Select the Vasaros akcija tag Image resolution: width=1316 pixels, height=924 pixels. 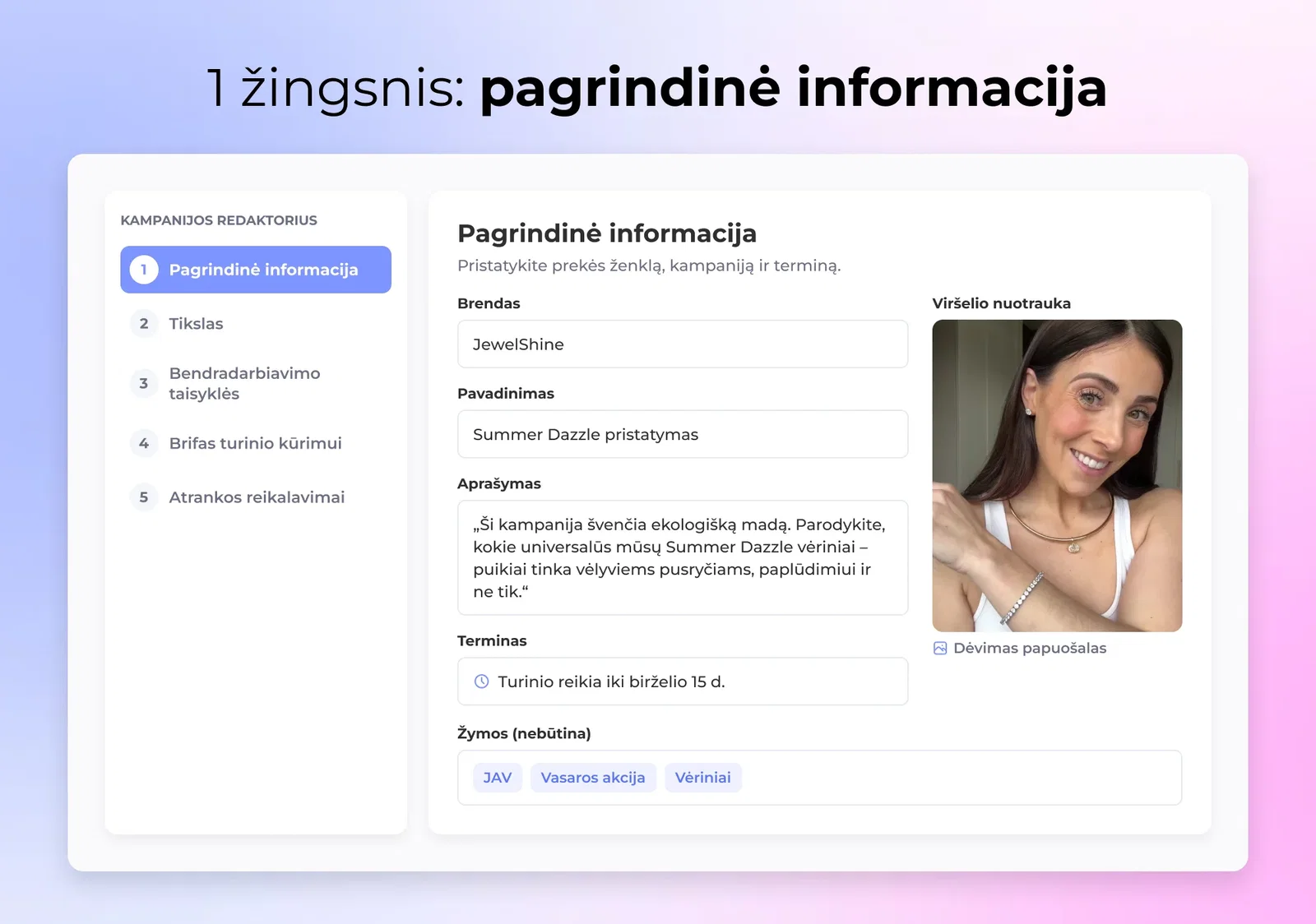pos(593,778)
